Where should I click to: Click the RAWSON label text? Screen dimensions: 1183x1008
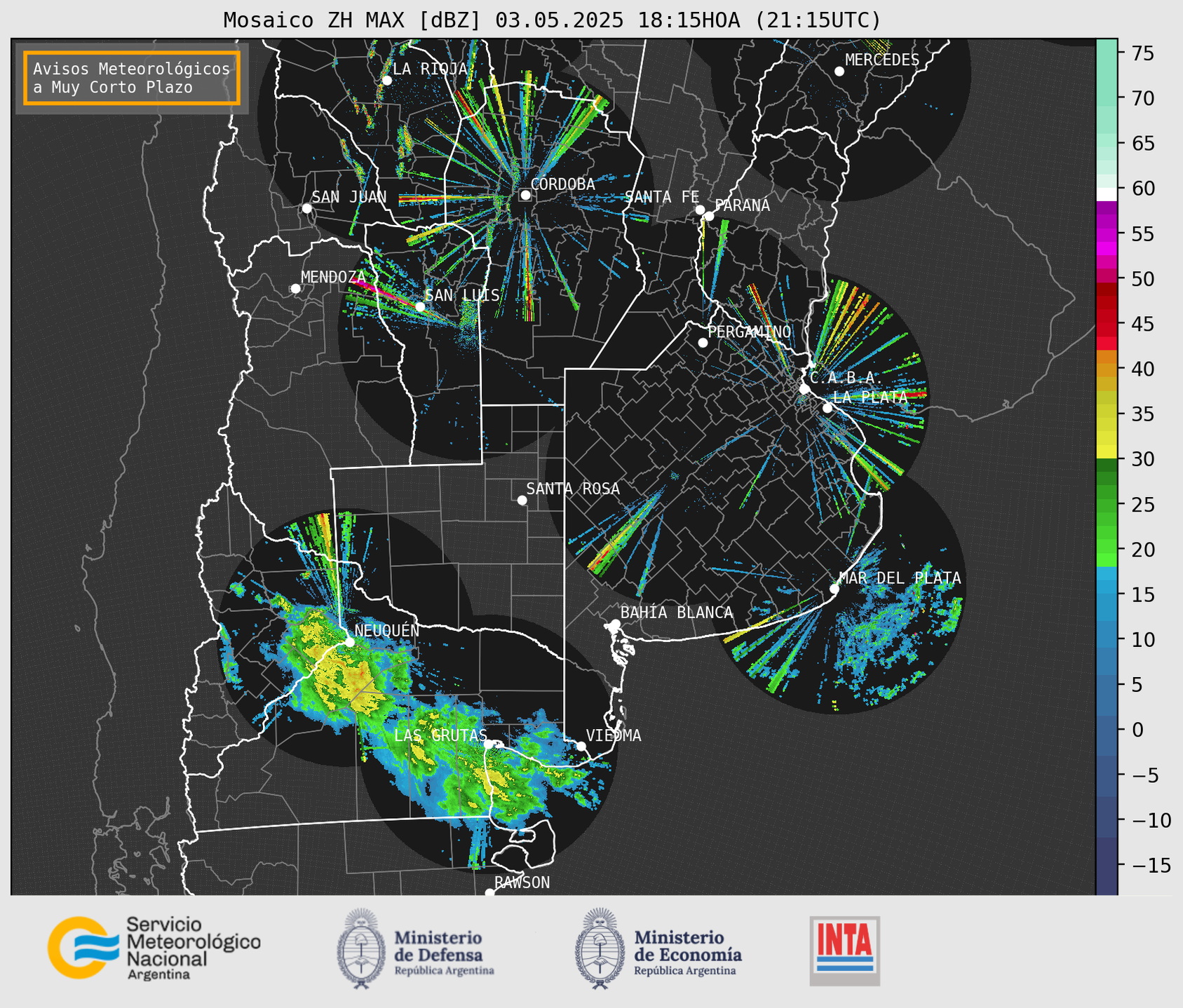522,883
